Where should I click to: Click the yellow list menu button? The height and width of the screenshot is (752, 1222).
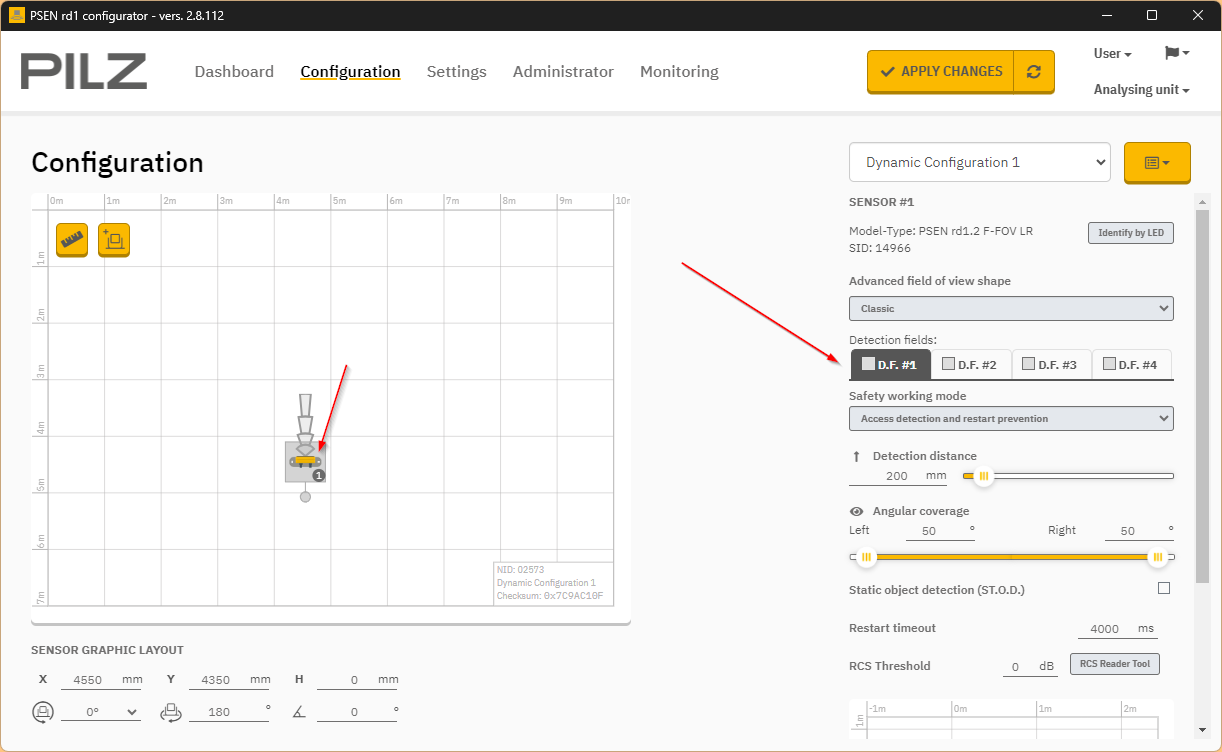1157,162
